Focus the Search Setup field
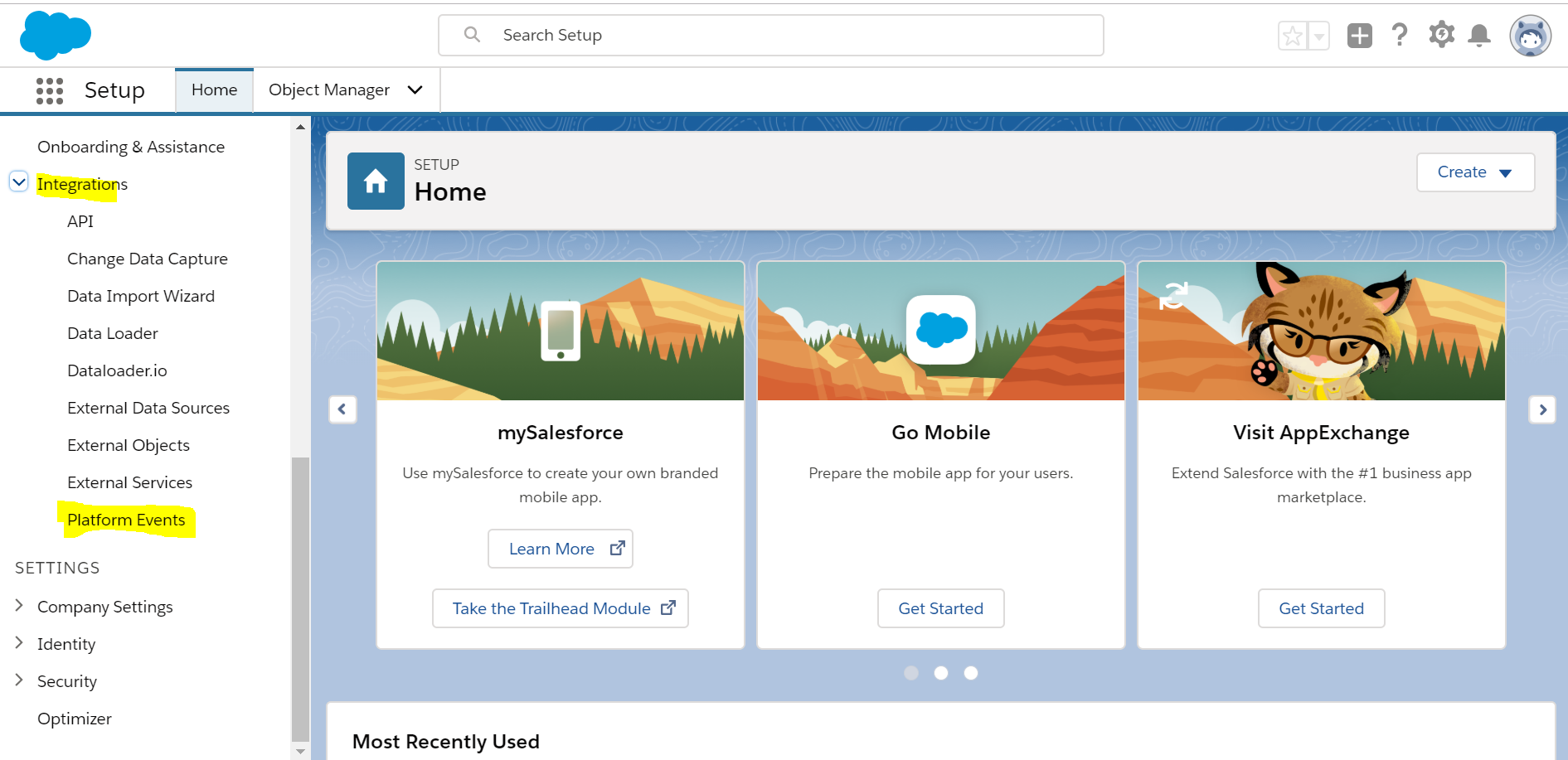Screen dimensions: 1568x760 (771, 35)
